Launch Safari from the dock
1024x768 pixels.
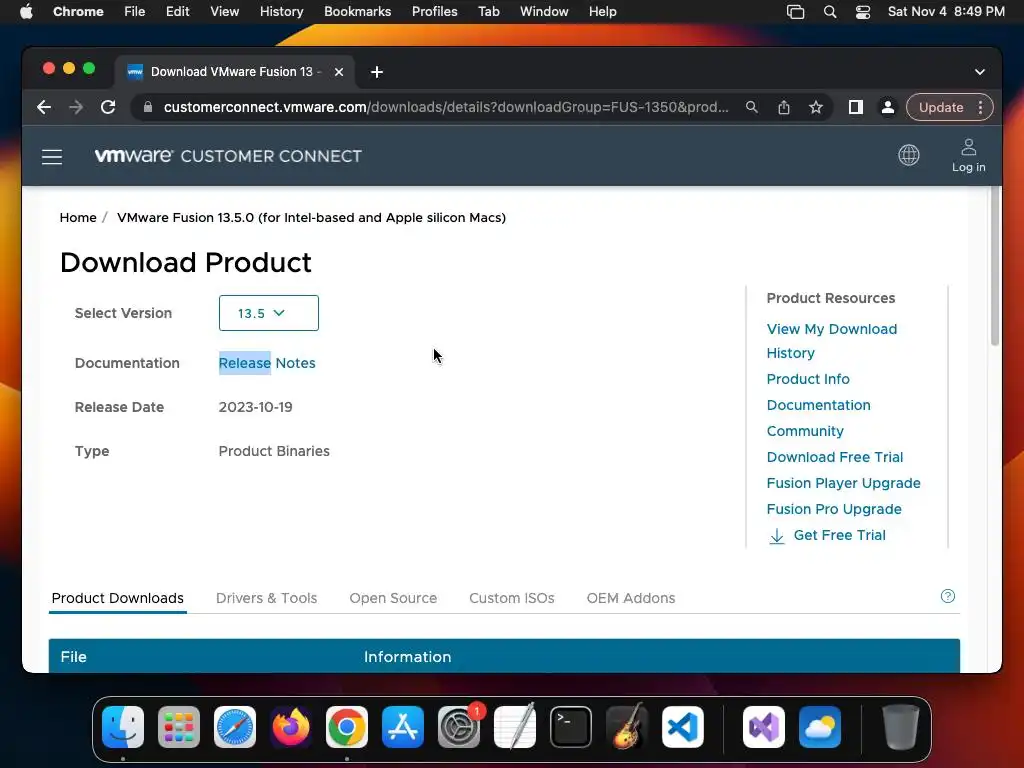(235, 727)
